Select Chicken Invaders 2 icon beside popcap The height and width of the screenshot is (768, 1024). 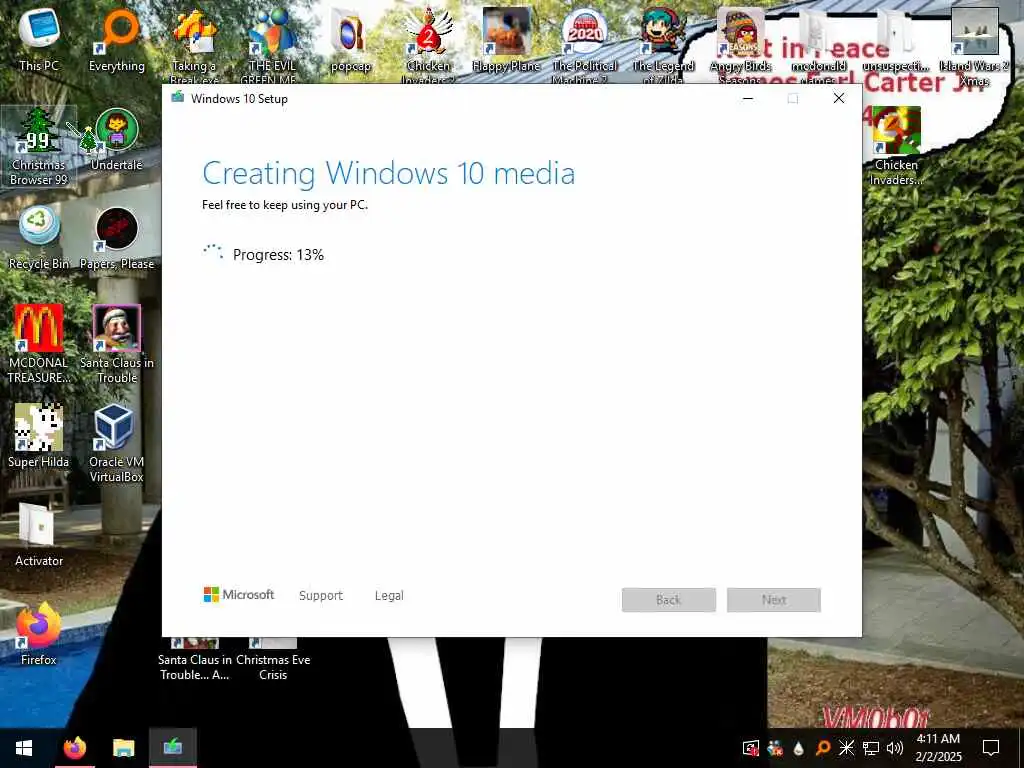[428, 44]
